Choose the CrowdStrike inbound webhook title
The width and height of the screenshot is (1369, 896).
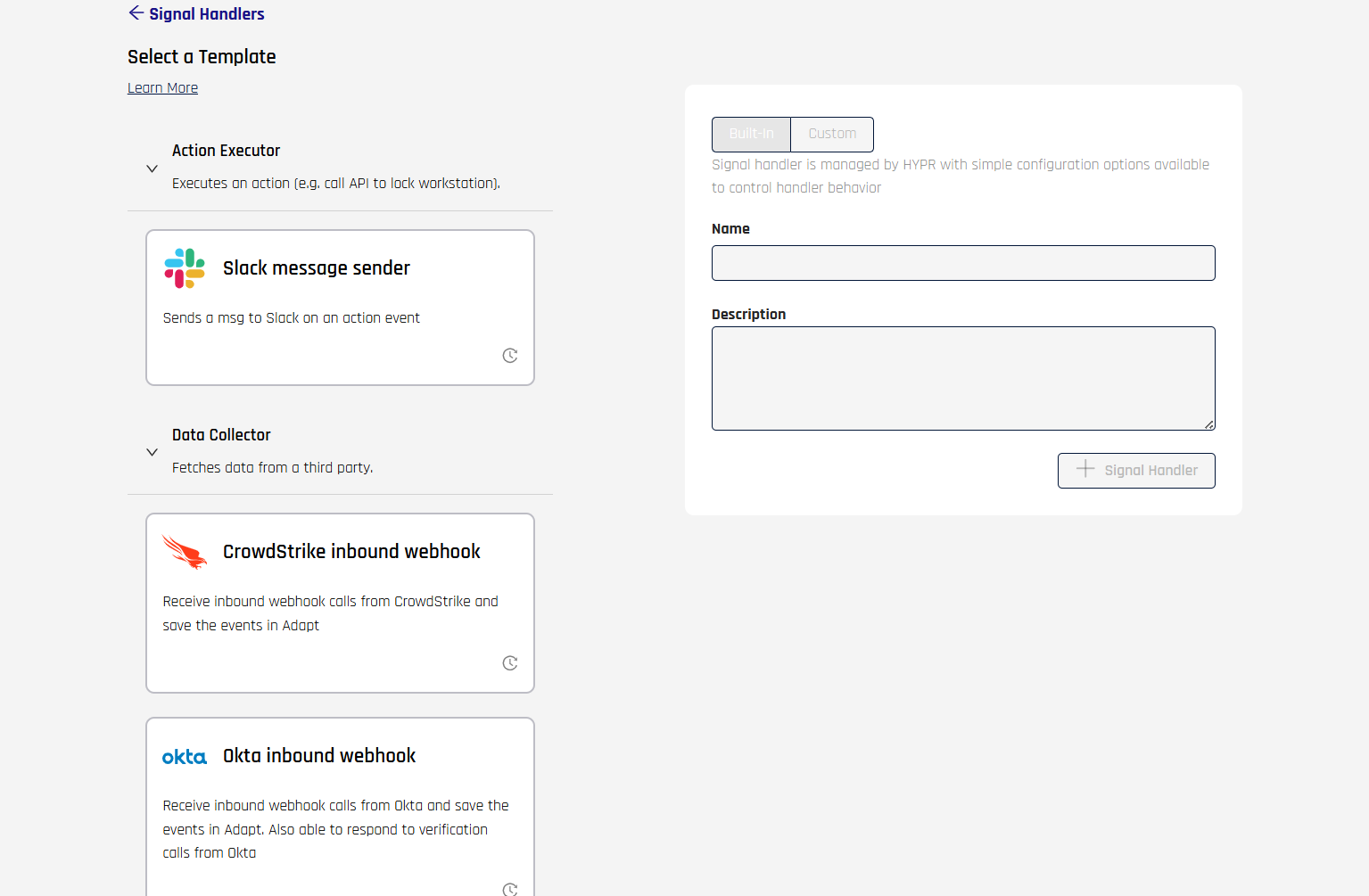click(x=351, y=552)
